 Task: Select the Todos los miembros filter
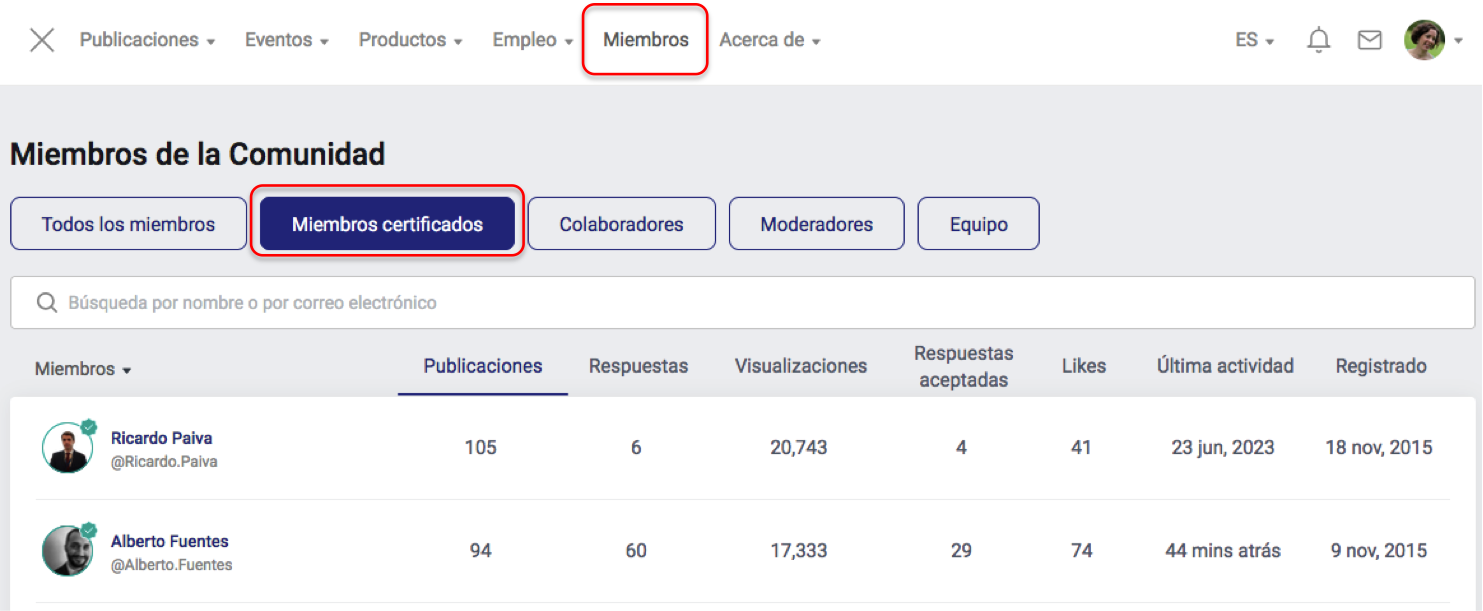[x=128, y=224]
